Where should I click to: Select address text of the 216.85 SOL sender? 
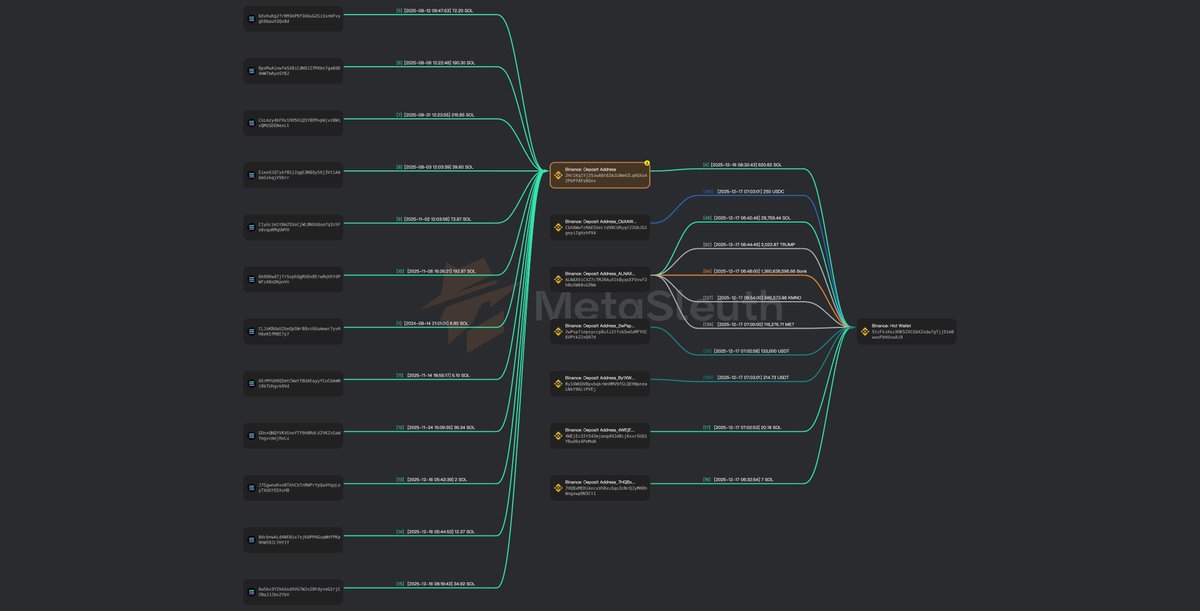coord(299,122)
